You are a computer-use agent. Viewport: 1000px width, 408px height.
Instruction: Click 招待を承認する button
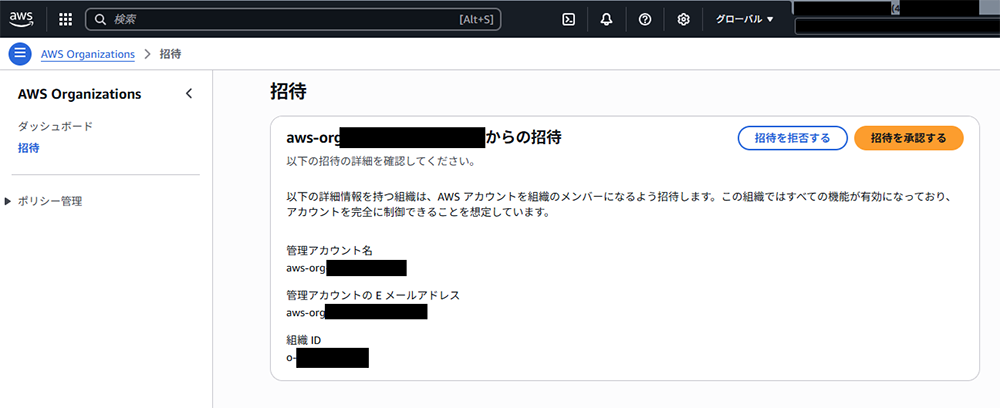click(x=908, y=138)
